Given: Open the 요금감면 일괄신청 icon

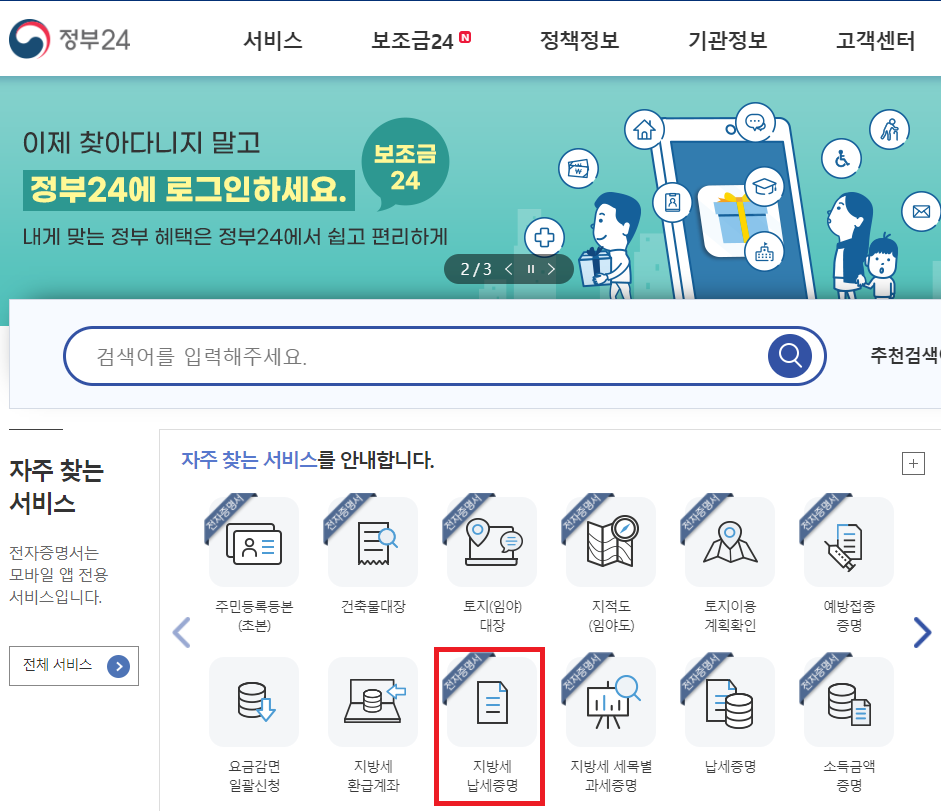Looking at the screenshot, I should click(x=254, y=702).
